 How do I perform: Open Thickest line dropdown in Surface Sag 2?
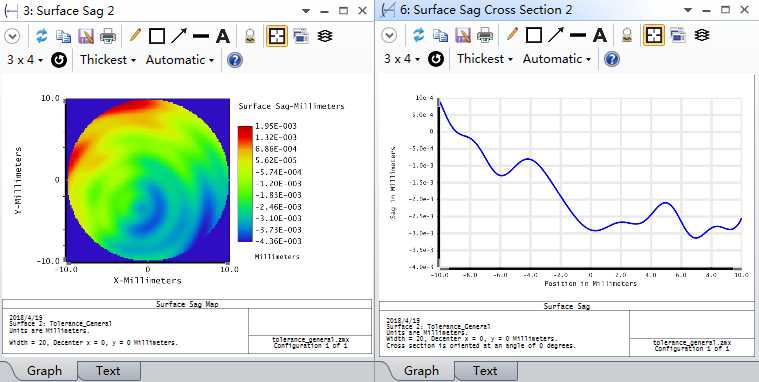tap(108, 60)
